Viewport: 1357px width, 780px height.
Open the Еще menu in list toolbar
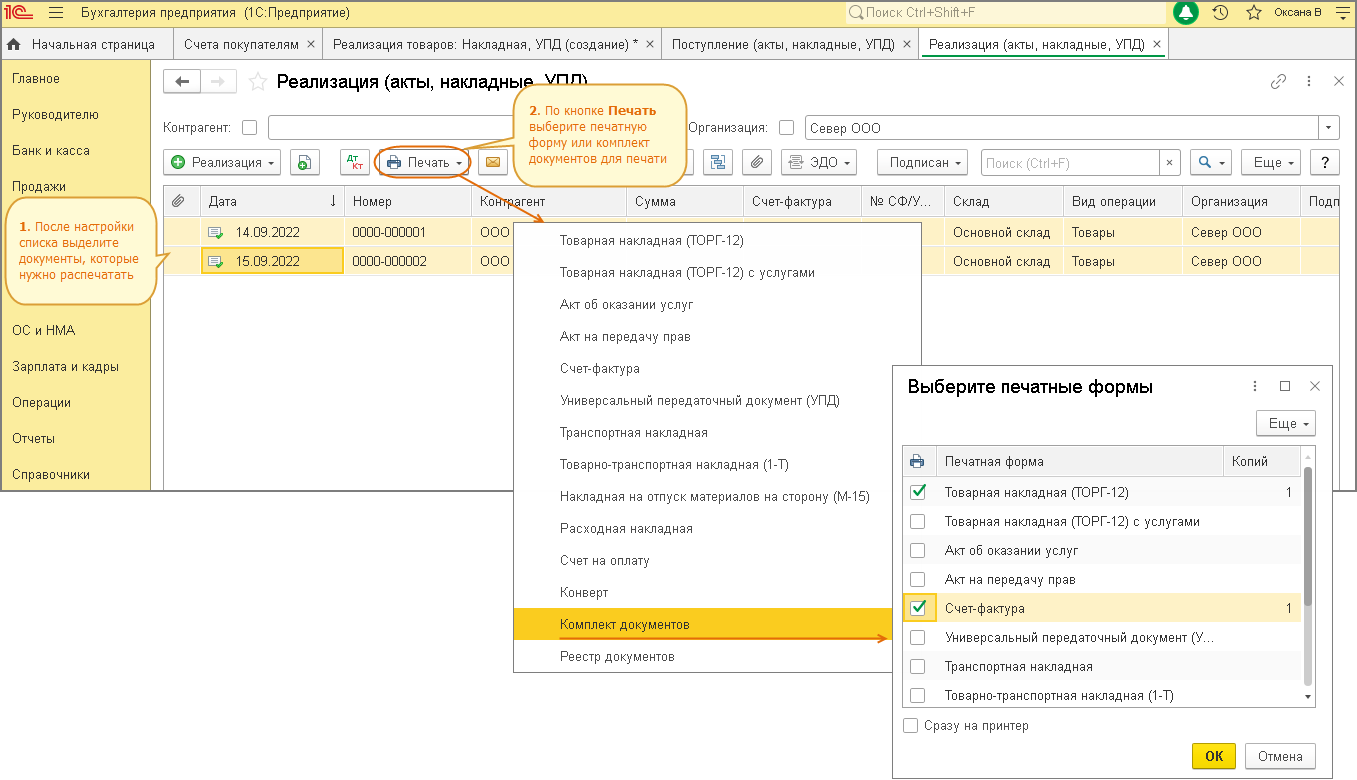coord(1271,162)
